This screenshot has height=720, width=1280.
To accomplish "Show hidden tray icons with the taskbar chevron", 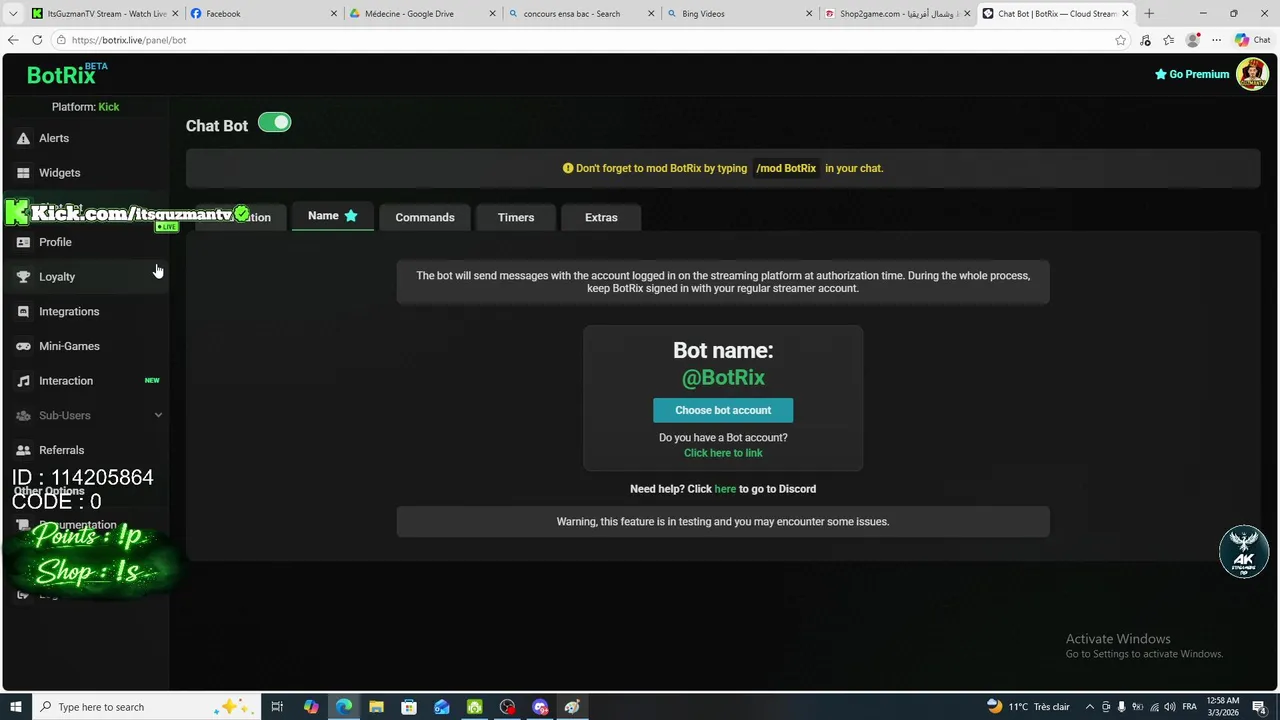I will [1090, 707].
